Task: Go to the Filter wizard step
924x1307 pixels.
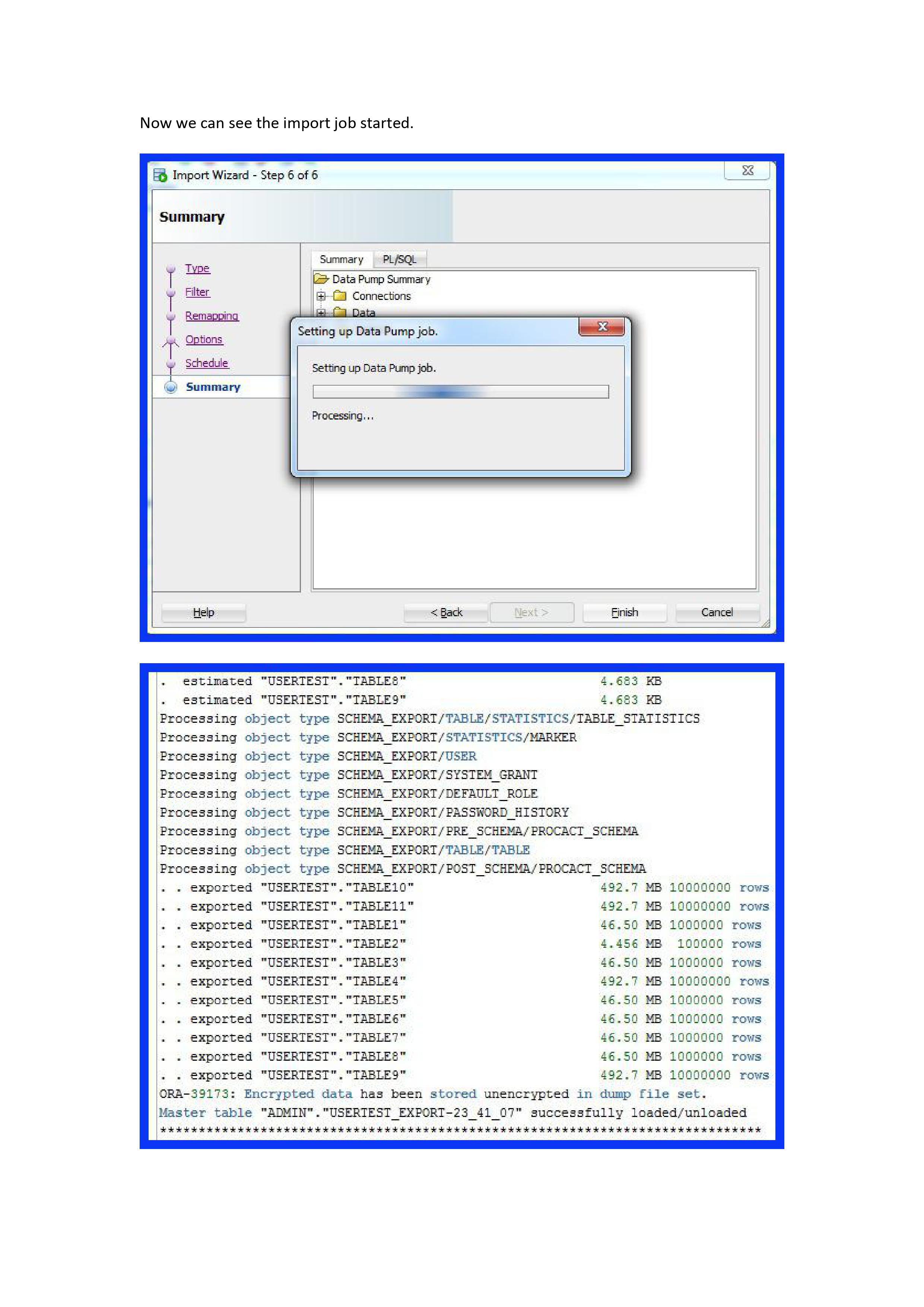Action: [x=197, y=292]
